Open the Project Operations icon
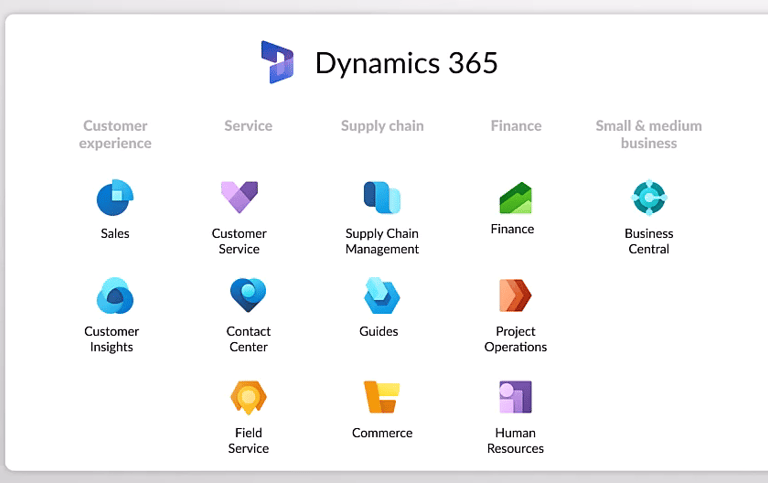Screen dimensions: 768x483 pos(516,295)
